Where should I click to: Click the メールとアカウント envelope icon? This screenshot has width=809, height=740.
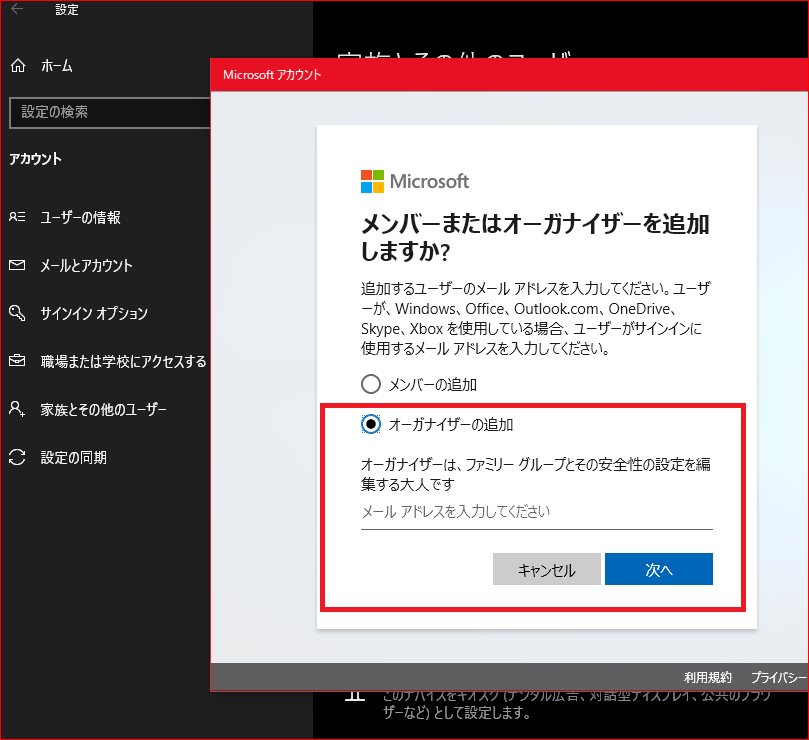click(18, 265)
